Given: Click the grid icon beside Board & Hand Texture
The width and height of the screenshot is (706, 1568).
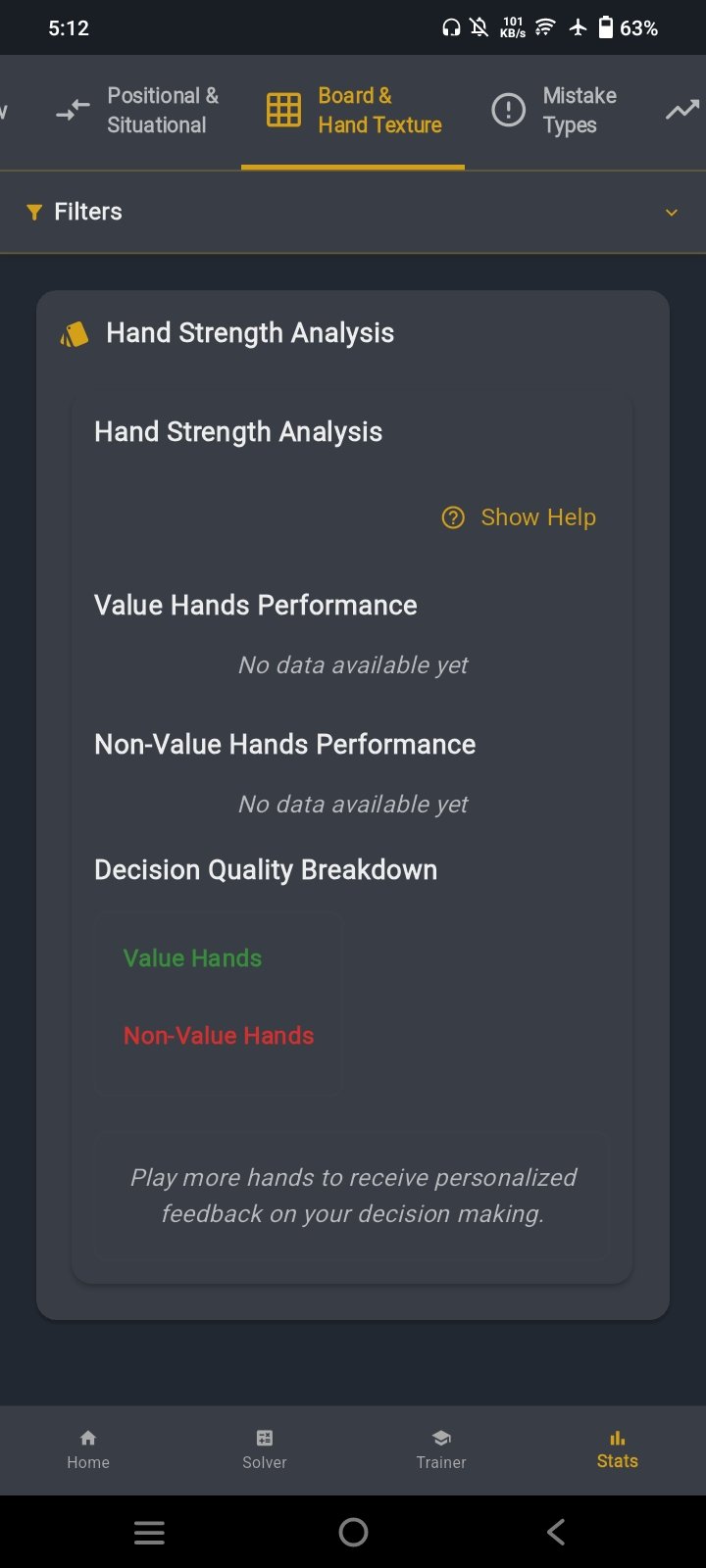Looking at the screenshot, I should [283, 110].
